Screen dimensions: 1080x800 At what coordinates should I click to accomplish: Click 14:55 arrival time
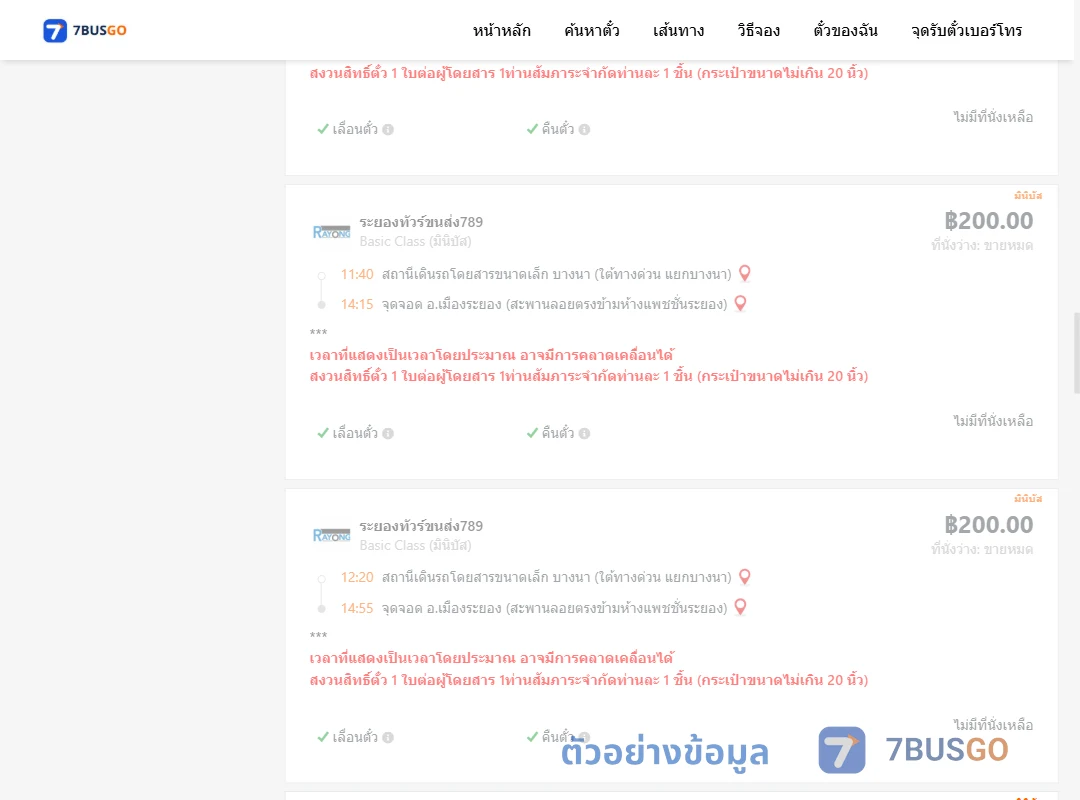(x=357, y=608)
